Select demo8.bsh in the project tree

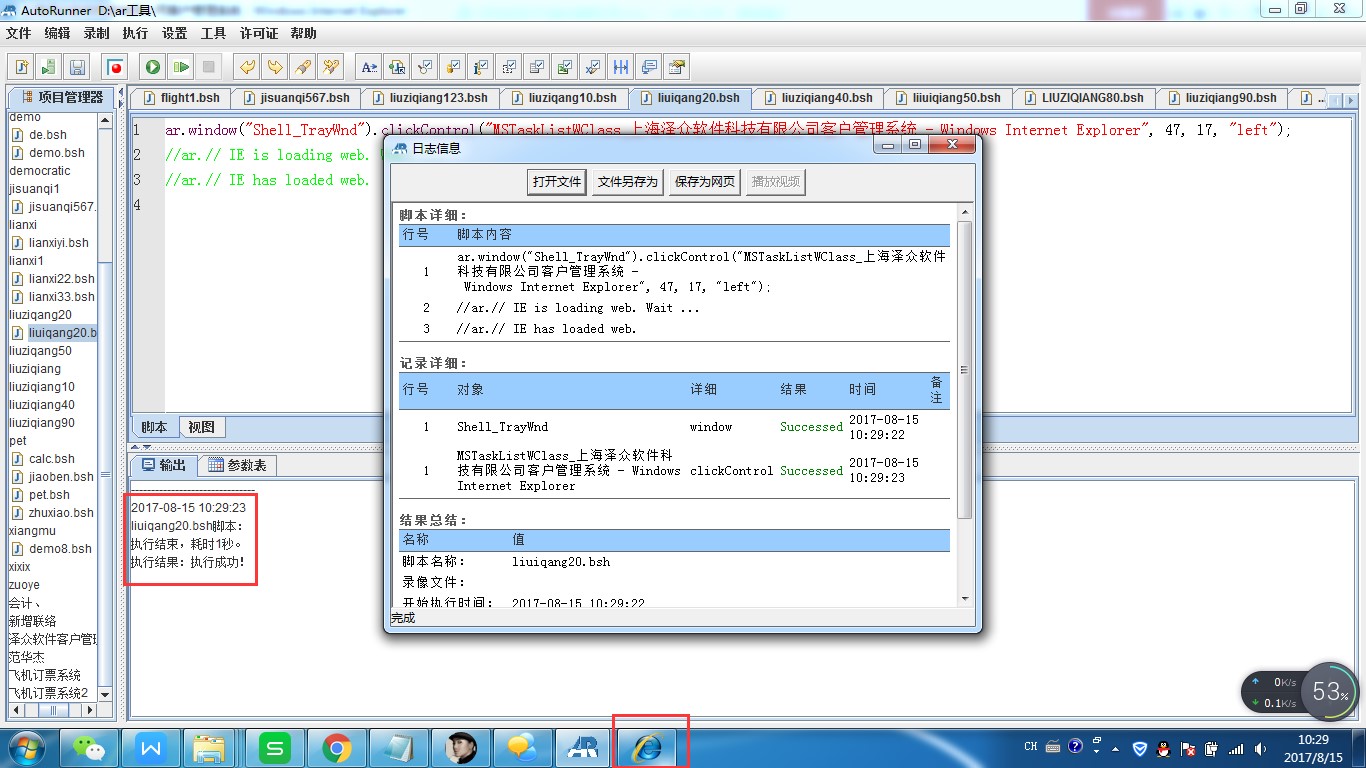(x=60, y=549)
